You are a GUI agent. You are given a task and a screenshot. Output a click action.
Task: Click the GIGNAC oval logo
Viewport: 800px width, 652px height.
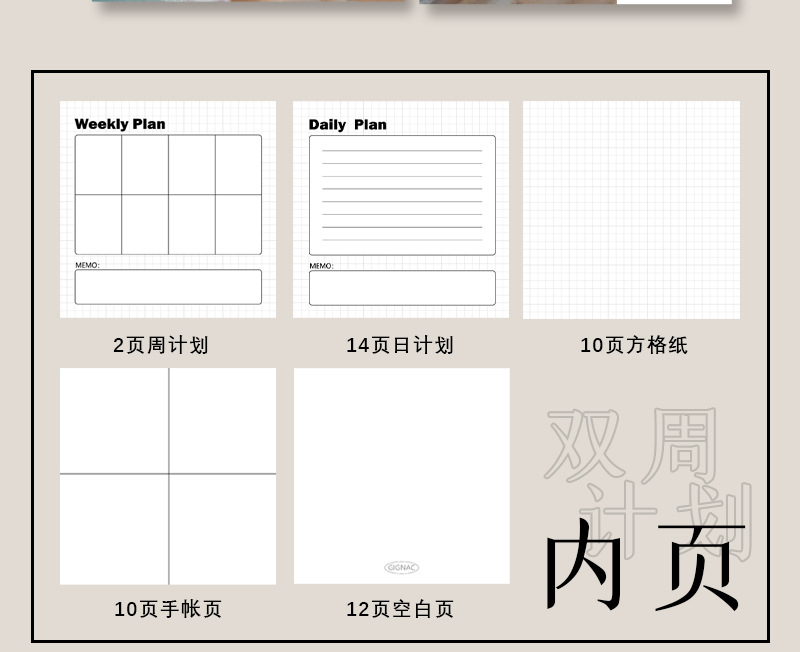402,567
